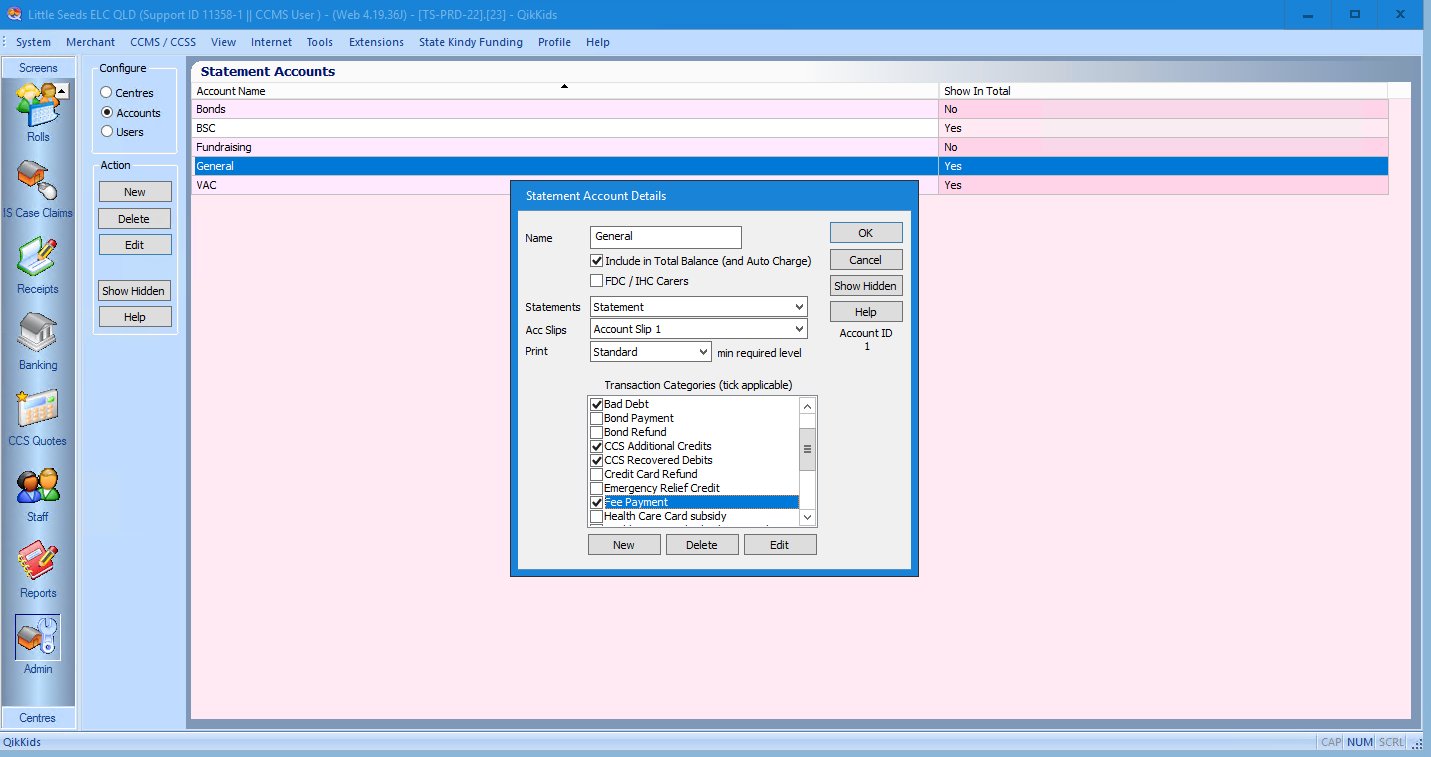The width and height of the screenshot is (1431, 757).
Task: Untick the CCS Recovered Debits checkbox
Action: pyautogui.click(x=597, y=460)
